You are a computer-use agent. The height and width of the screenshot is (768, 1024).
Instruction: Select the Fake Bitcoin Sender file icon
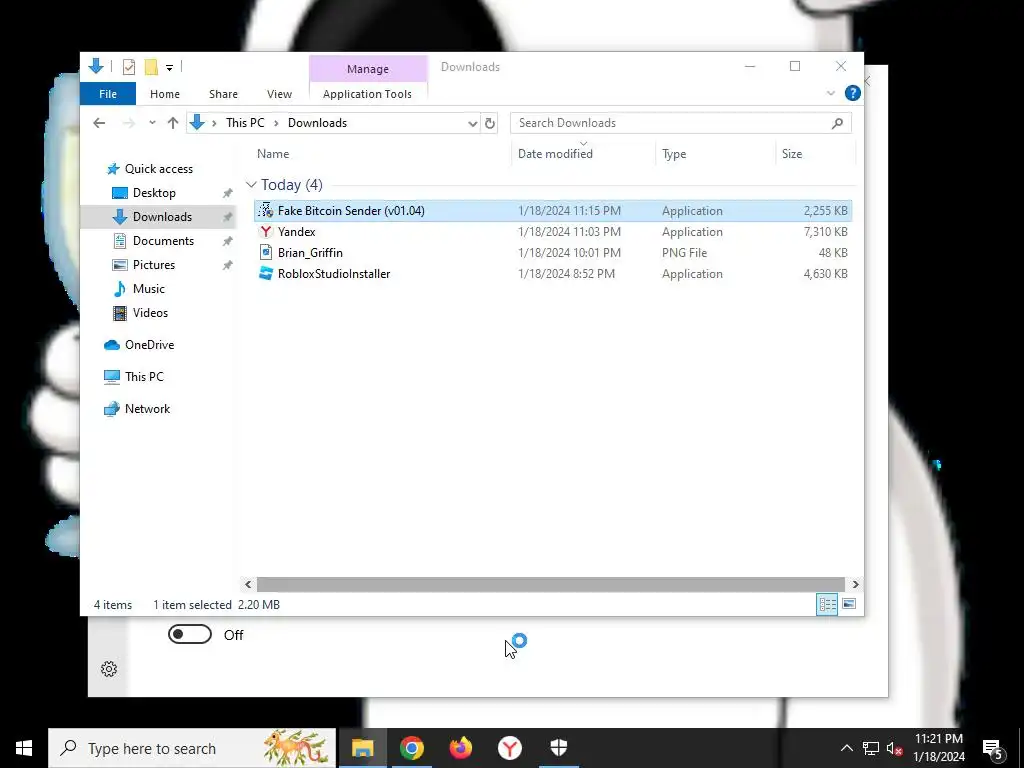(x=265, y=210)
